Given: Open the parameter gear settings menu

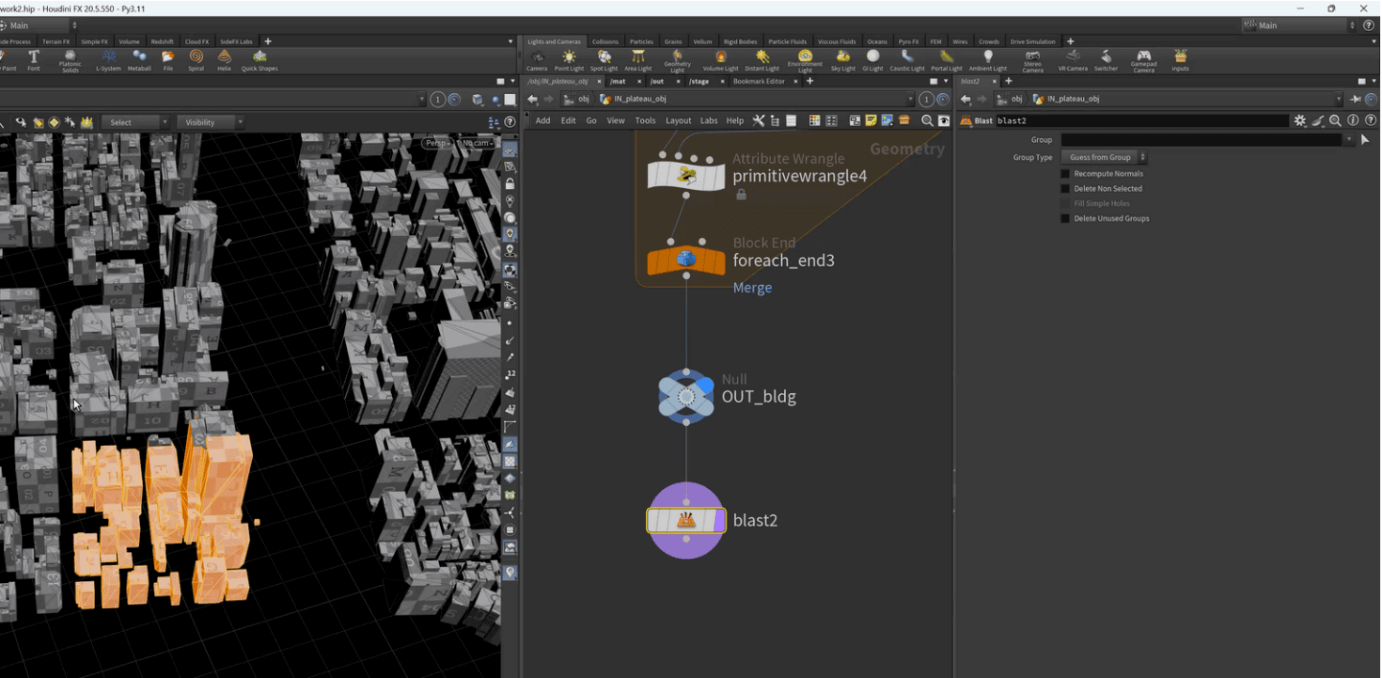Looking at the screenshot, I should 1299,121.
